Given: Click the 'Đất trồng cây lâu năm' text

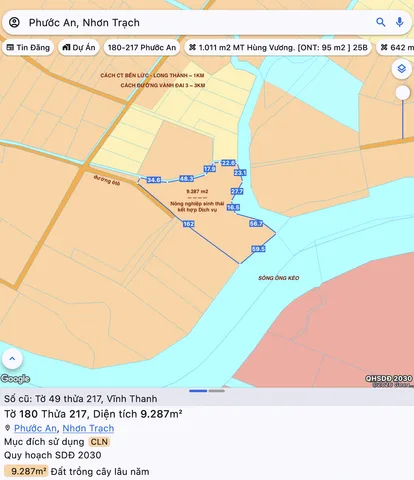Looking at the screenshot, I should point(100,472).
